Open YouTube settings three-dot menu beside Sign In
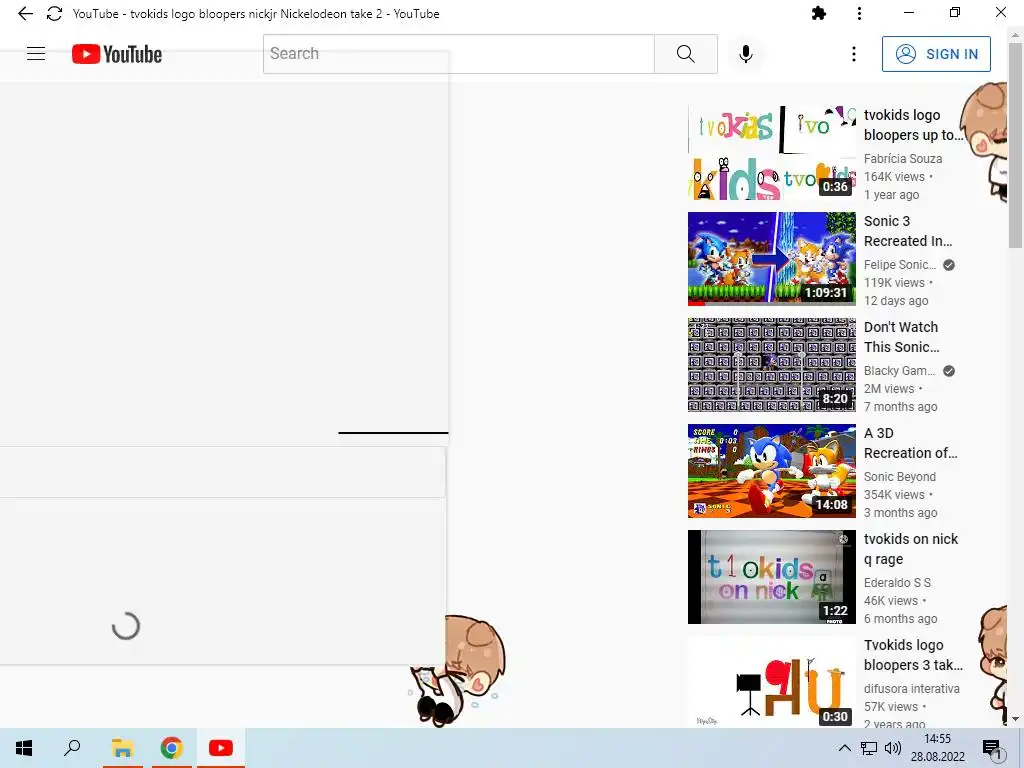The image size is (1024, 768). click(854, 54)
